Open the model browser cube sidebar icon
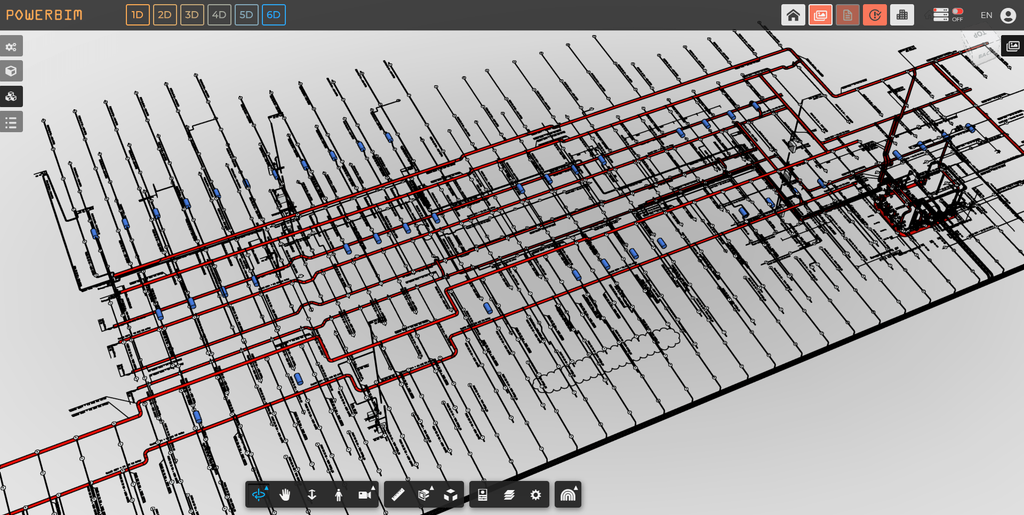The width and height of the screenshot is (1024, 515). click(x=11, y=71)
